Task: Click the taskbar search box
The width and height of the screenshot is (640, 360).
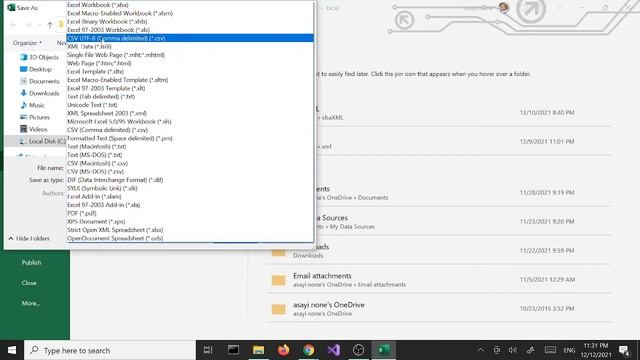Action: [110, 350]
